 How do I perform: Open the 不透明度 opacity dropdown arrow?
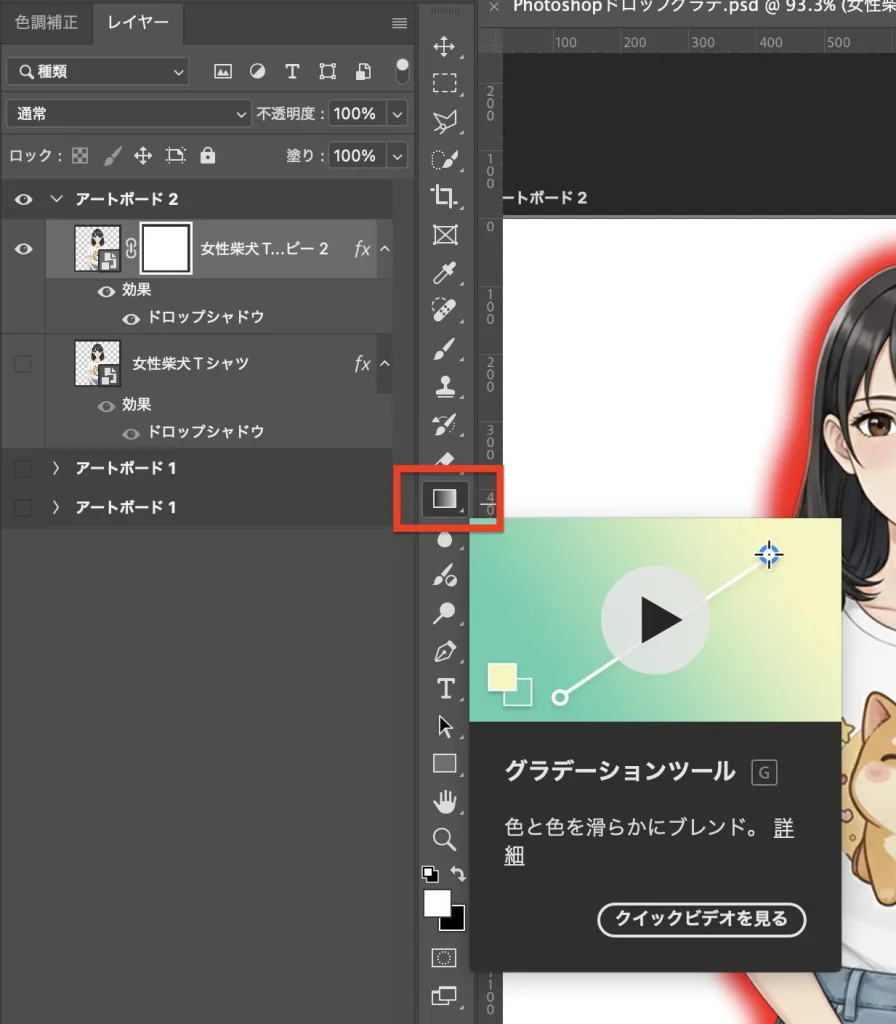pyautogui.click(x=398, y=114)
